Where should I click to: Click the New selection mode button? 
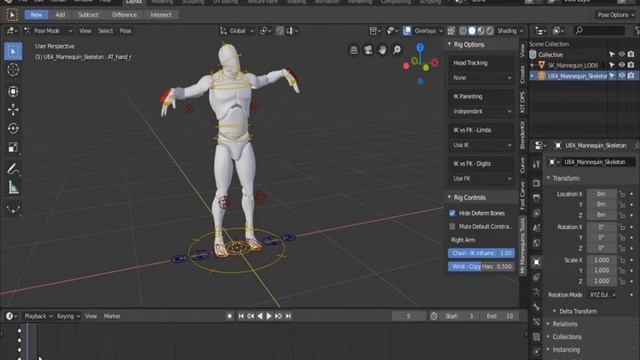(x=36, y=15)
